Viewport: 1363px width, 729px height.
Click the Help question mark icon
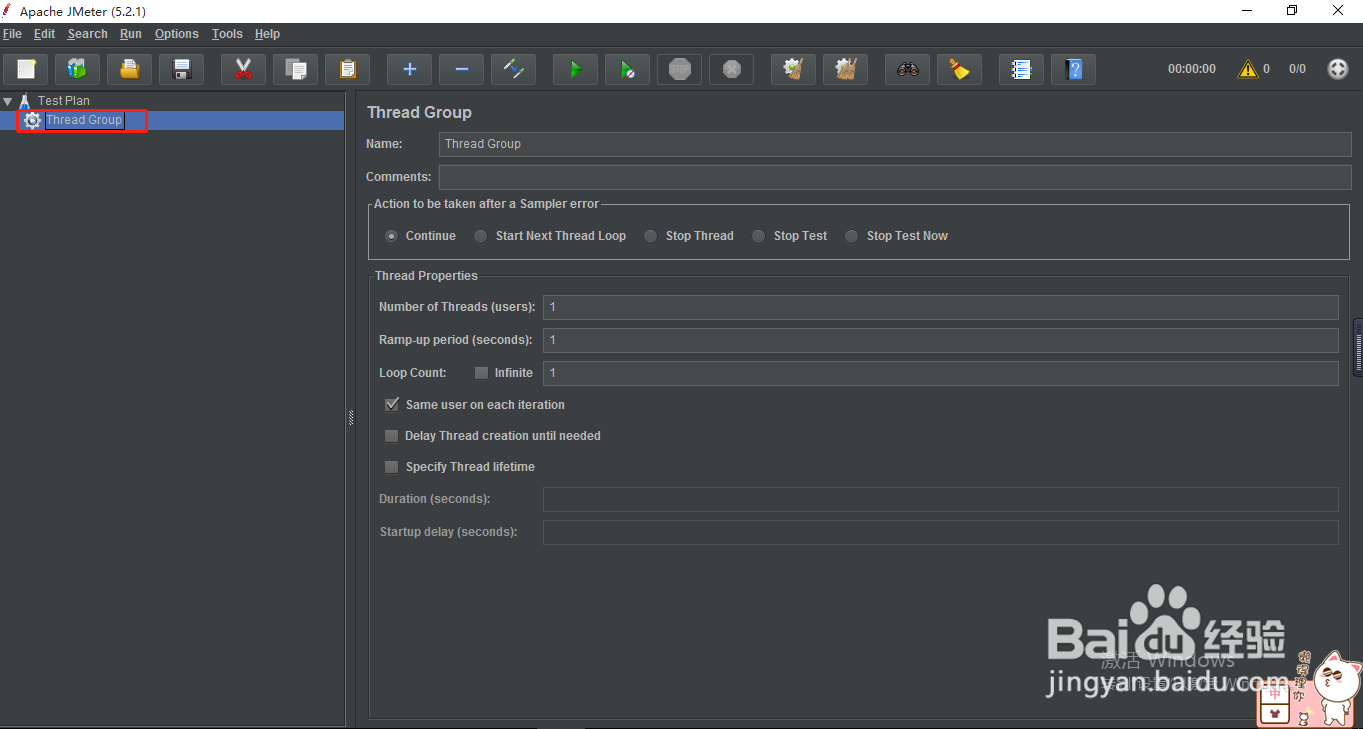tap(1073, 69)
